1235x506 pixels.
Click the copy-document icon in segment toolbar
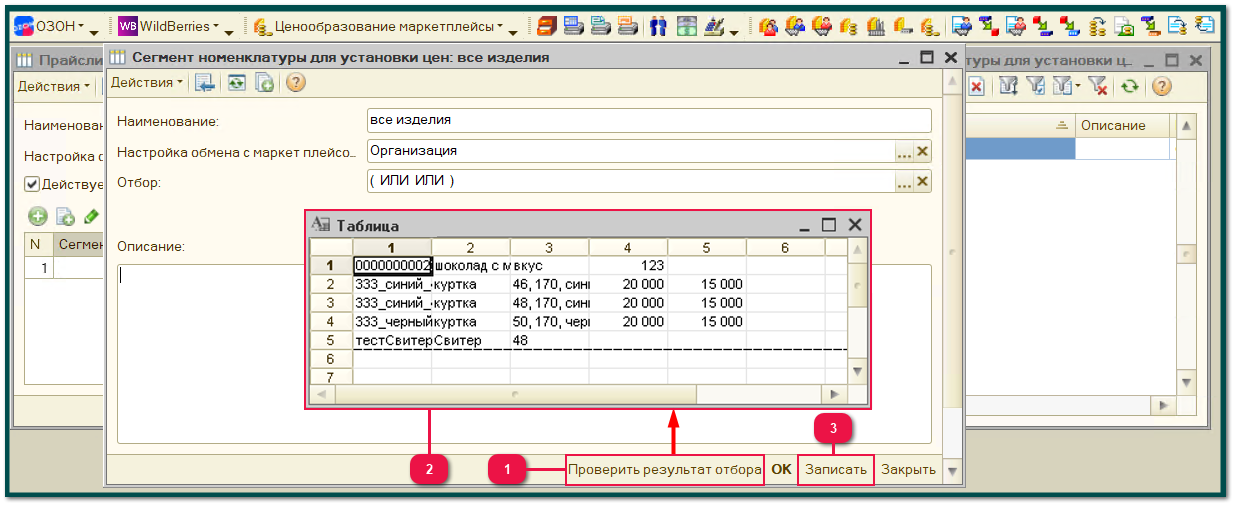click(x=265, y=83)
